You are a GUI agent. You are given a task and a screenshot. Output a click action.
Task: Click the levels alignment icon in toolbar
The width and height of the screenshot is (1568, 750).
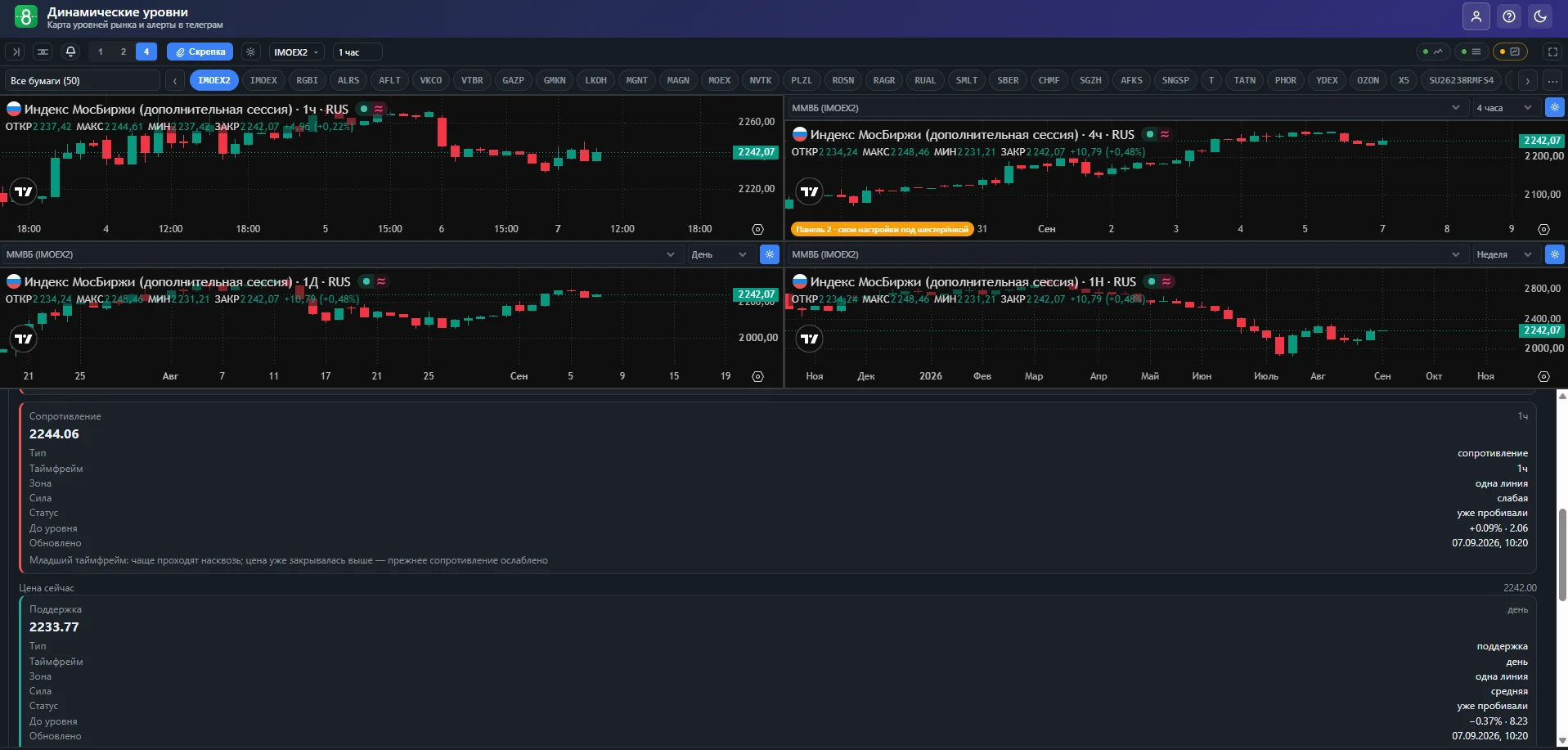(x=43, y=52)
